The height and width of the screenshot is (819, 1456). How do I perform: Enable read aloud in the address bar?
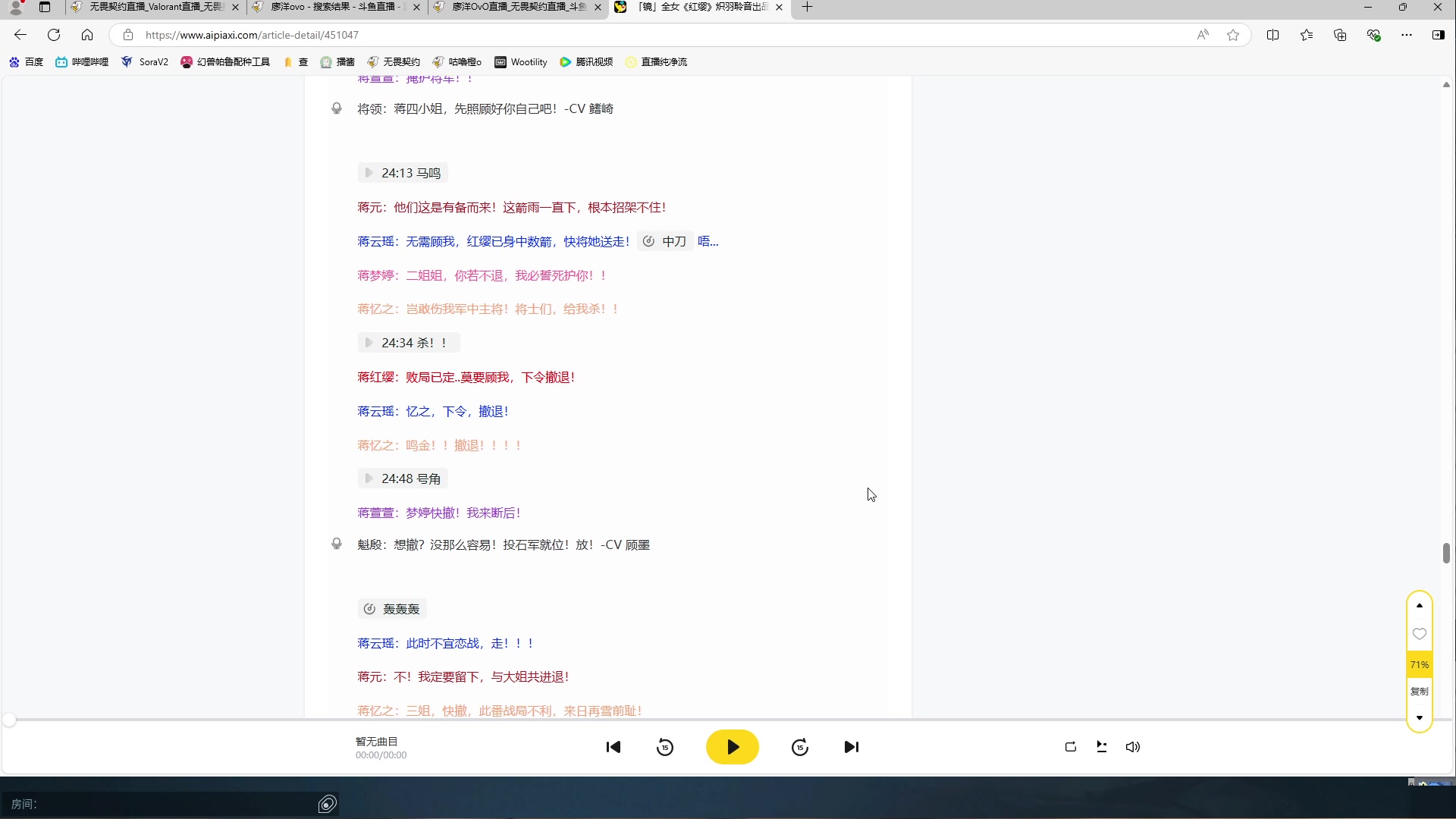click(x=1203, y=35)
